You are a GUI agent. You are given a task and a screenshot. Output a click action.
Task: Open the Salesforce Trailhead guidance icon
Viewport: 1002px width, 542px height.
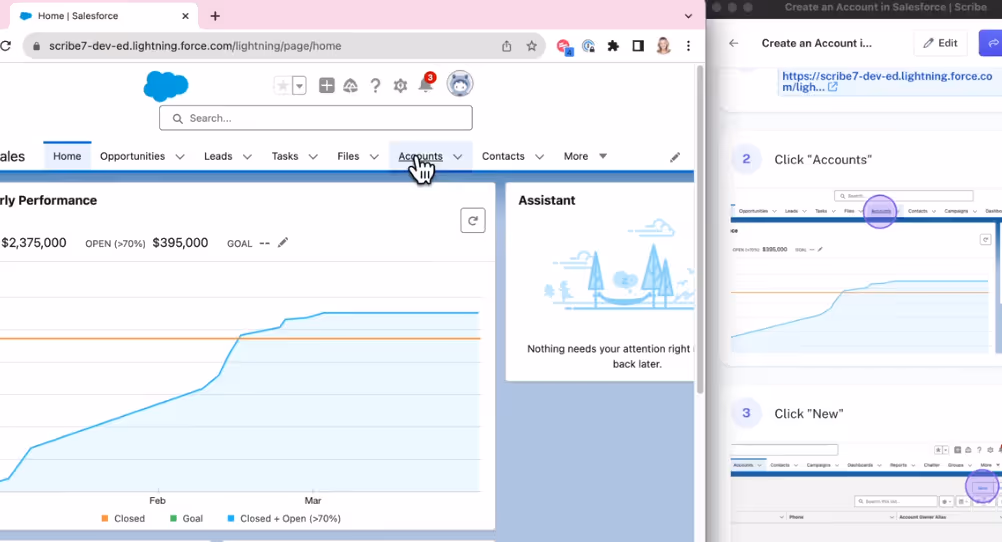pos(350,85)
